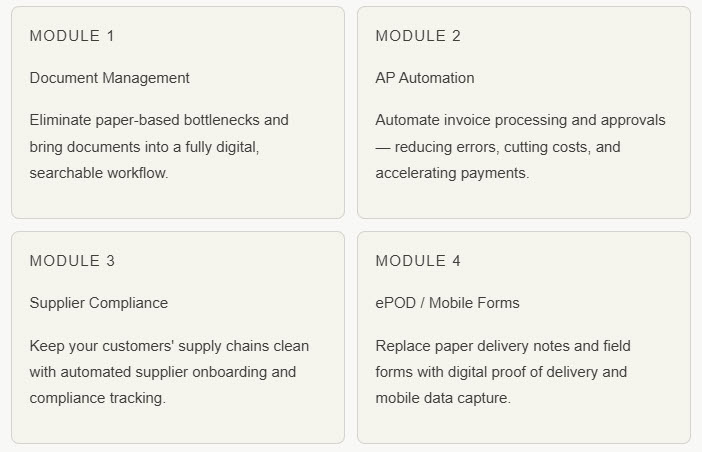Open the AP Automation title
The width and height of the screenshot is (702, 452).
[425, 78]
